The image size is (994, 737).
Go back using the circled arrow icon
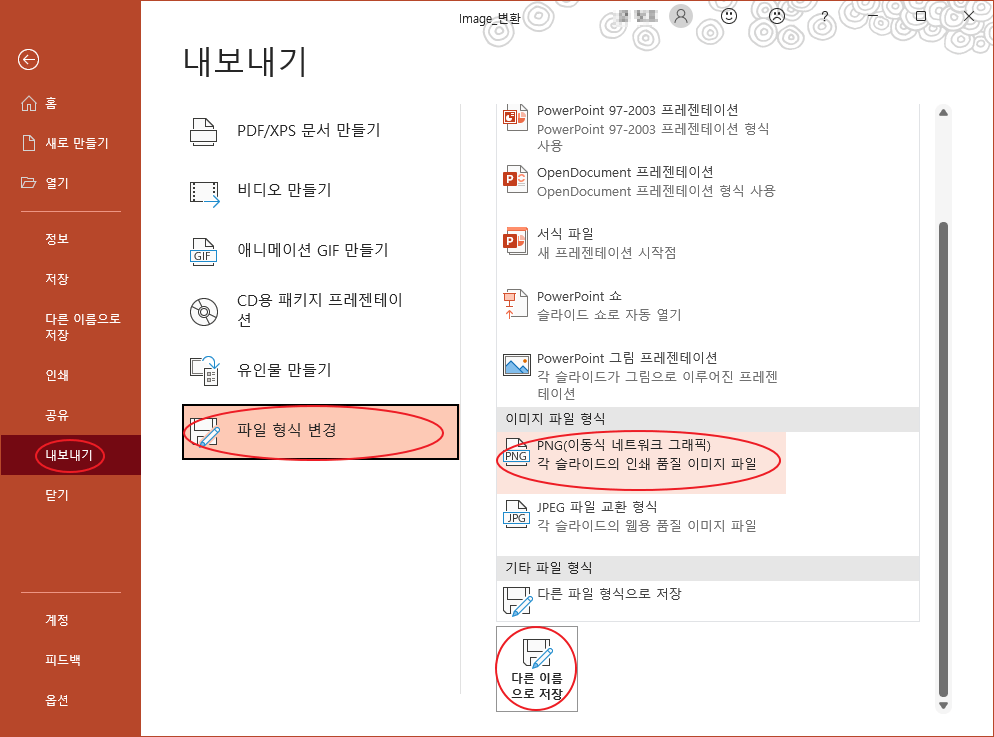tap(29, 60)
